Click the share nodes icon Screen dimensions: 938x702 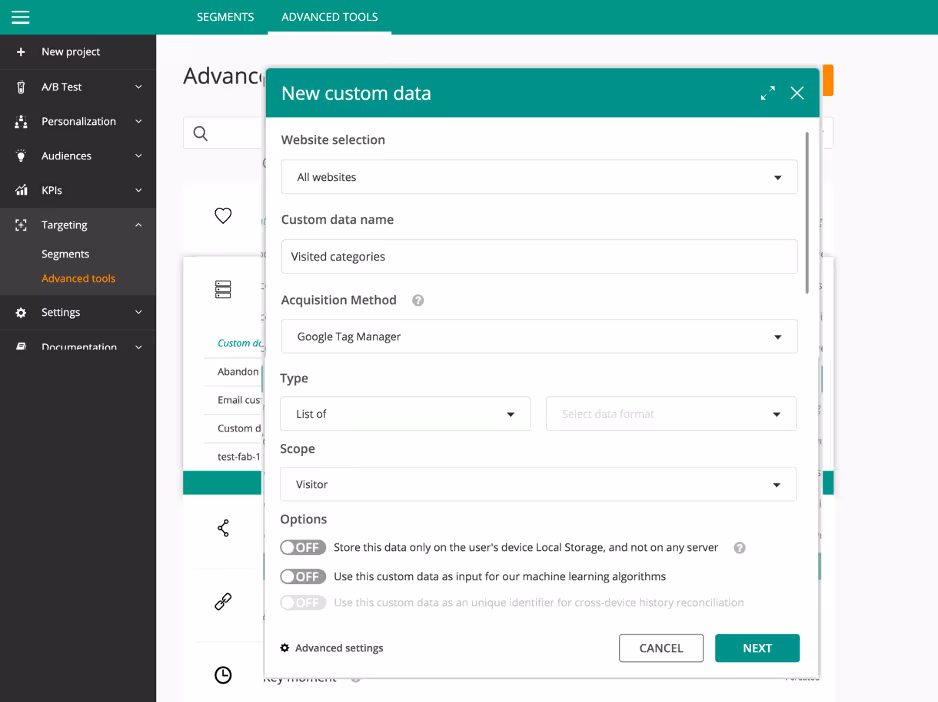click(x=223, y=528)
